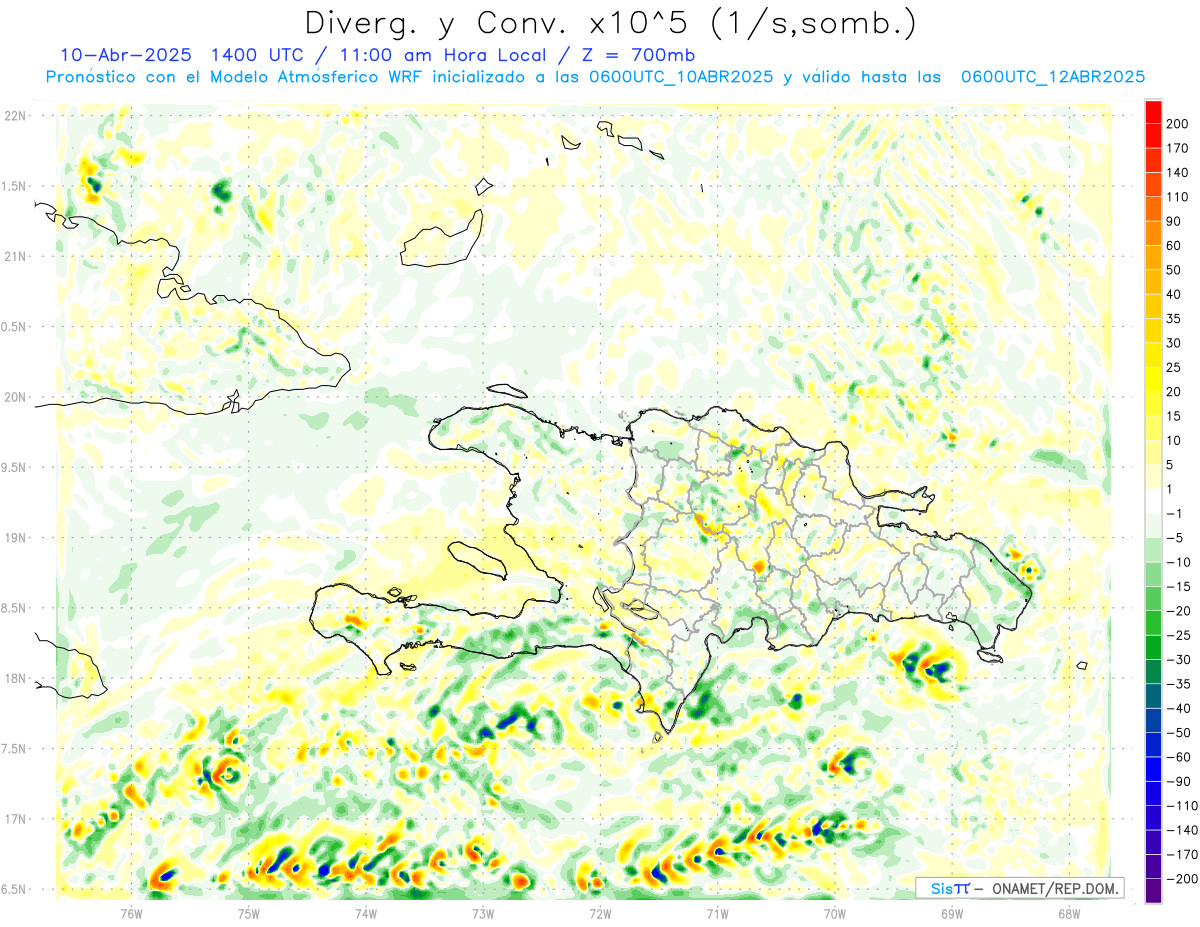Click the '200' color scale label
The image size is (1200, 927).
click(x=1179, y=124)
